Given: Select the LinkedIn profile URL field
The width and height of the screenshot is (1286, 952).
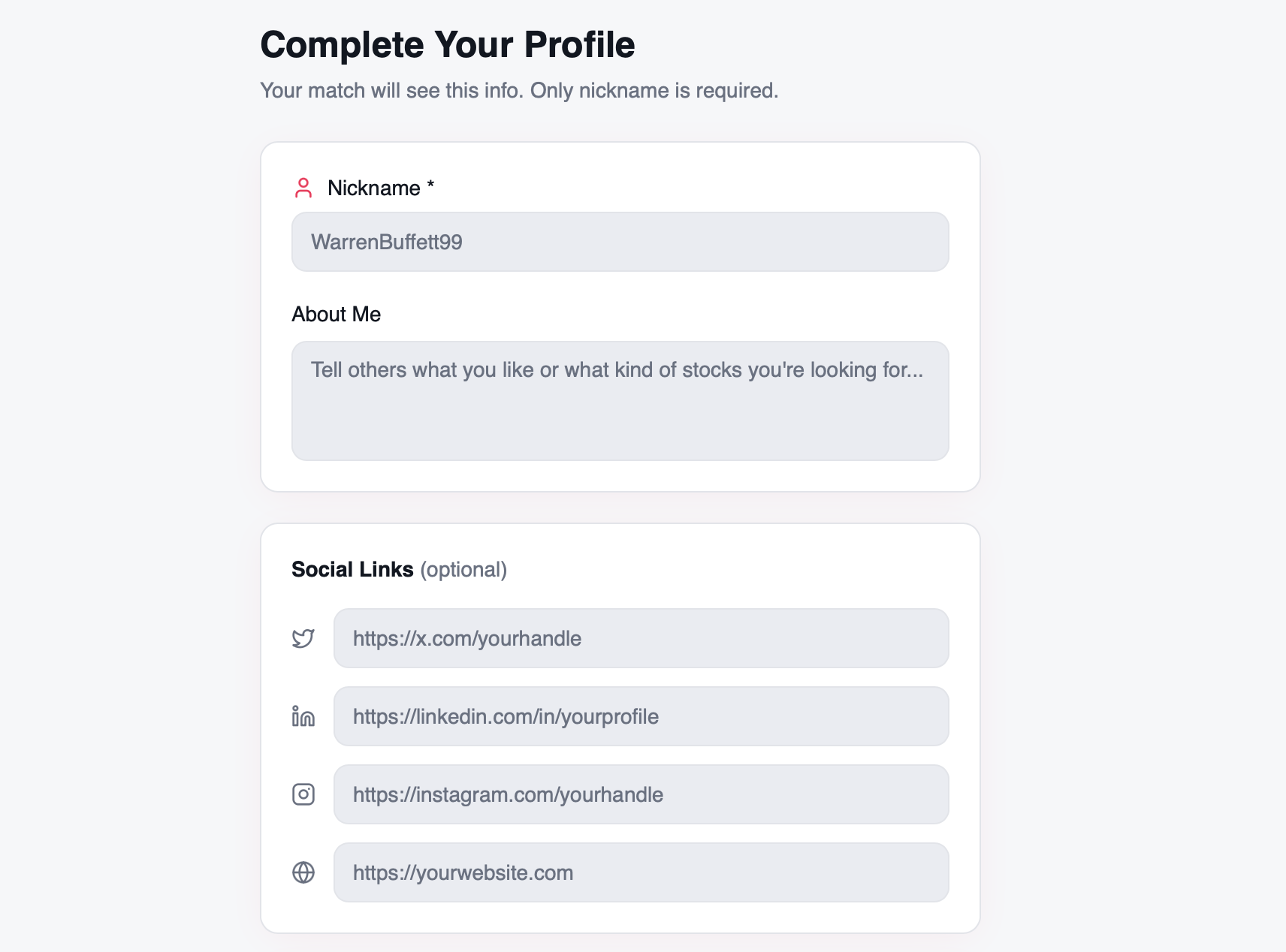Looking at the screenshot, I should (x=641, y=716).
